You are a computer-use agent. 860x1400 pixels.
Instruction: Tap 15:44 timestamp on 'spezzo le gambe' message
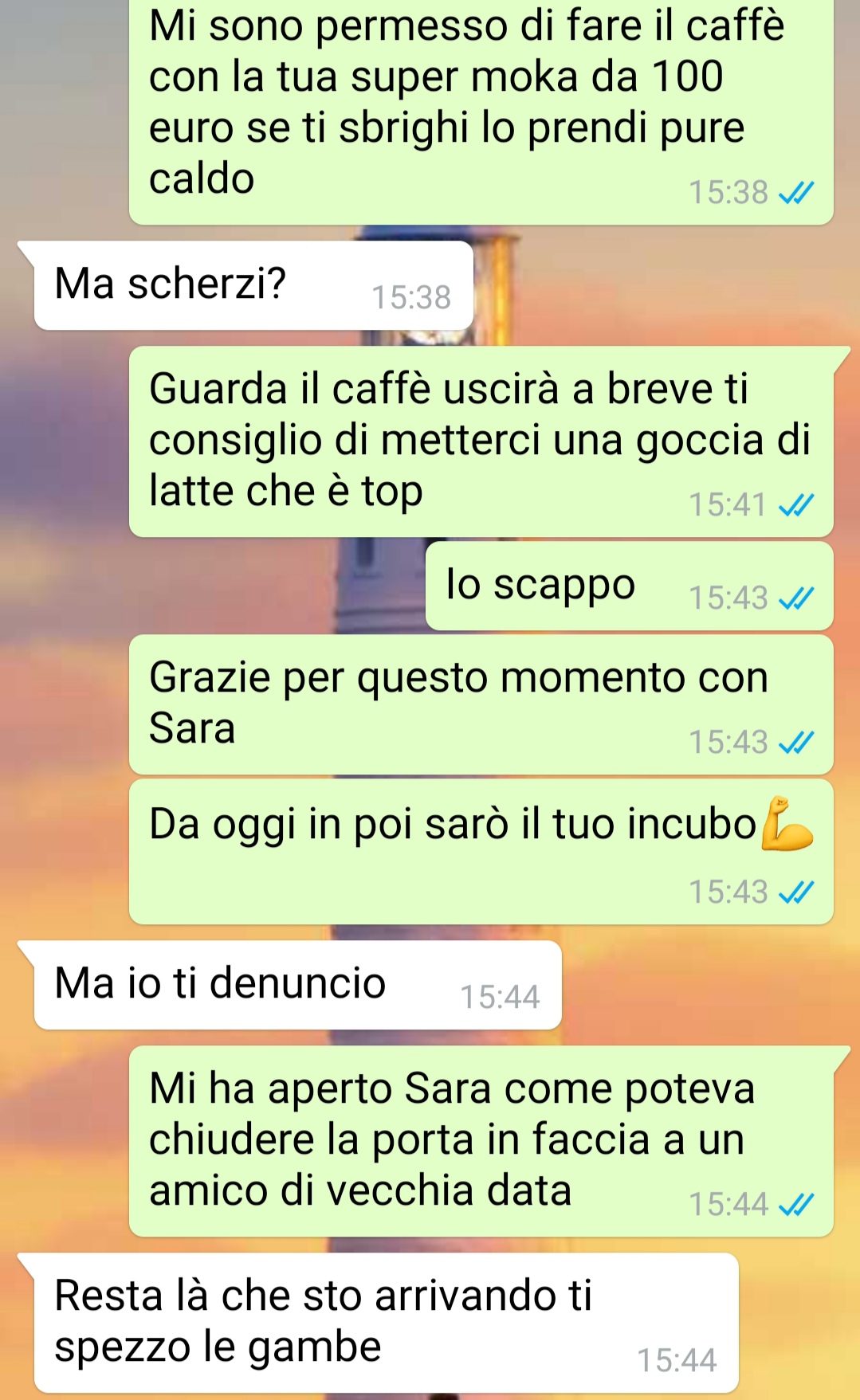(x=677, y=1360)
